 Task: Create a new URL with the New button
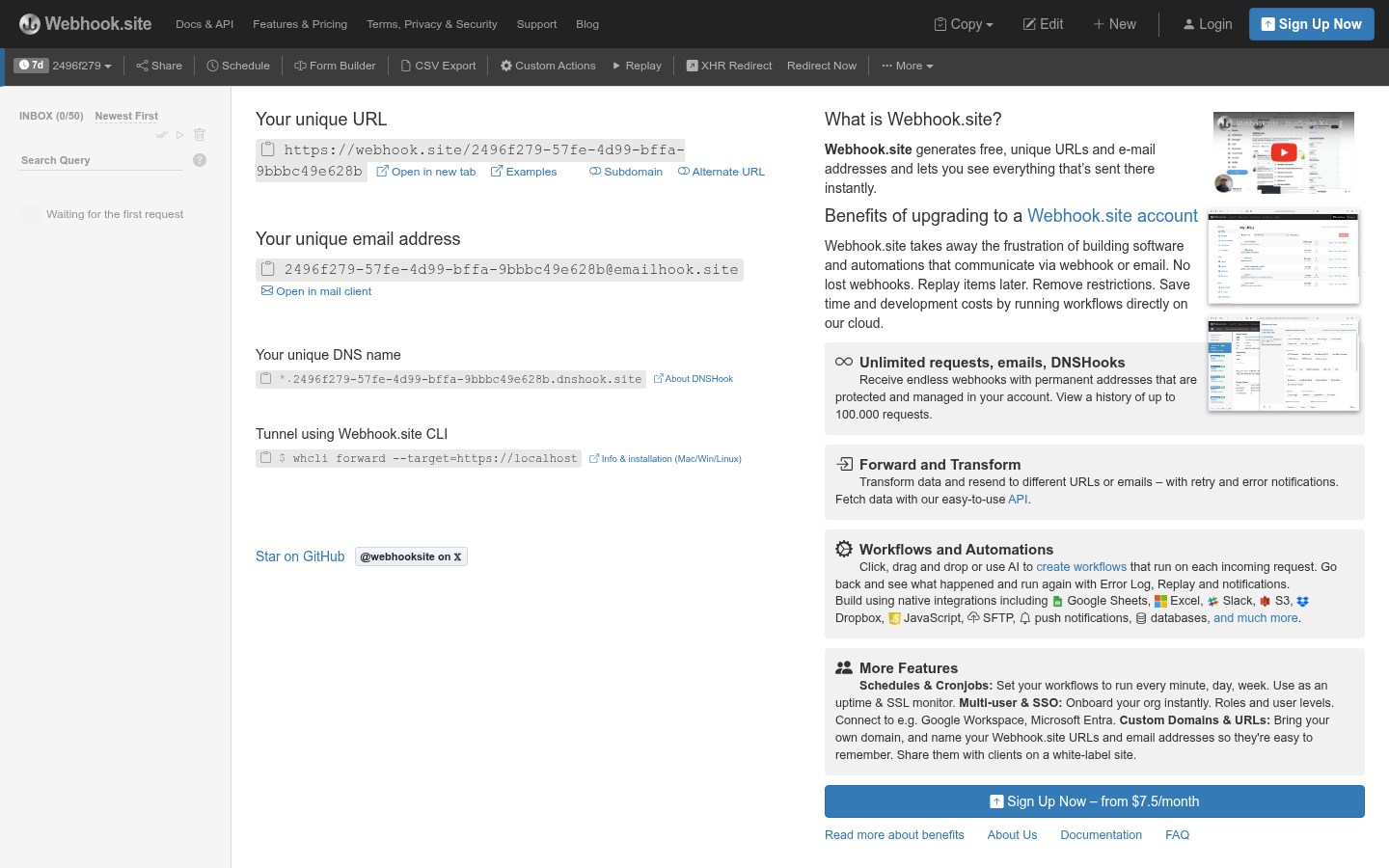(x=1114, y=24)
